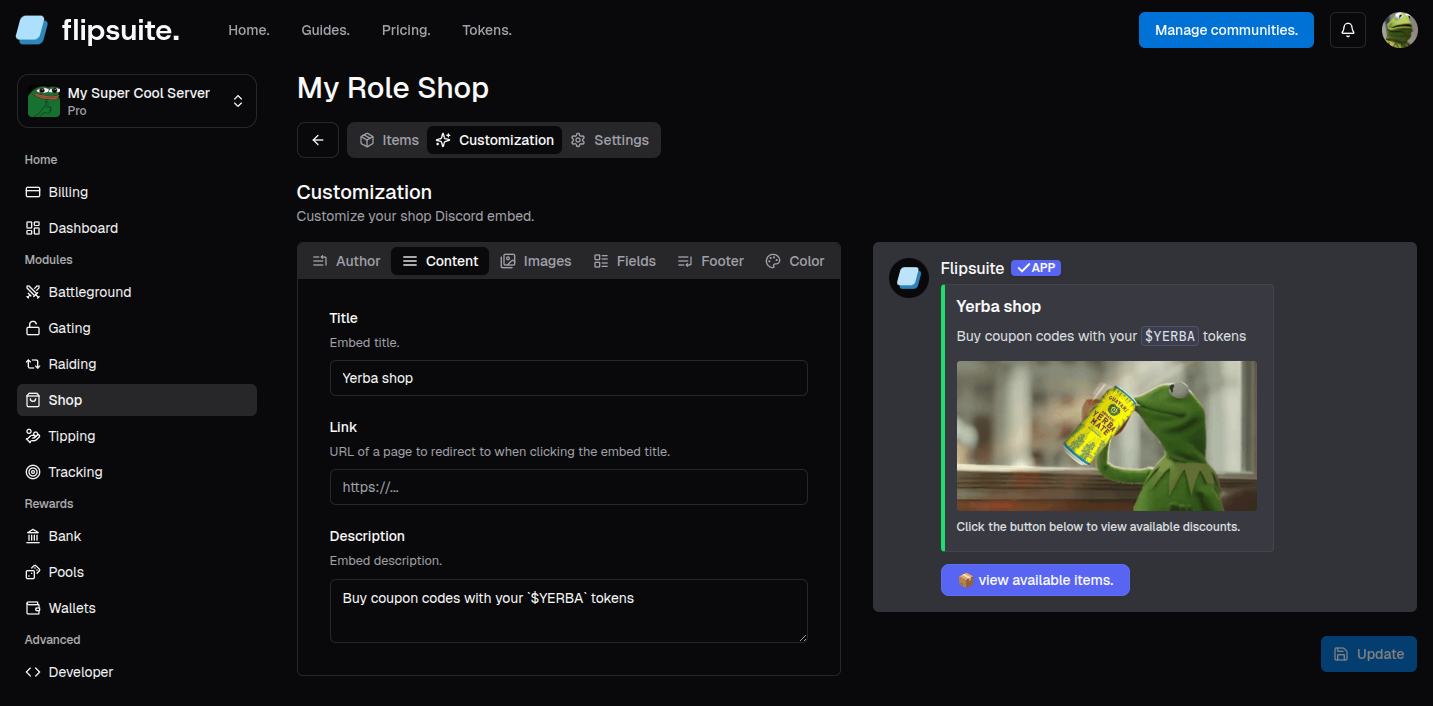This screenshot has width=1433, height=706.
Task: Click the Description textarea resize handle
Action: pyautogui.click(x=801, y=636)
